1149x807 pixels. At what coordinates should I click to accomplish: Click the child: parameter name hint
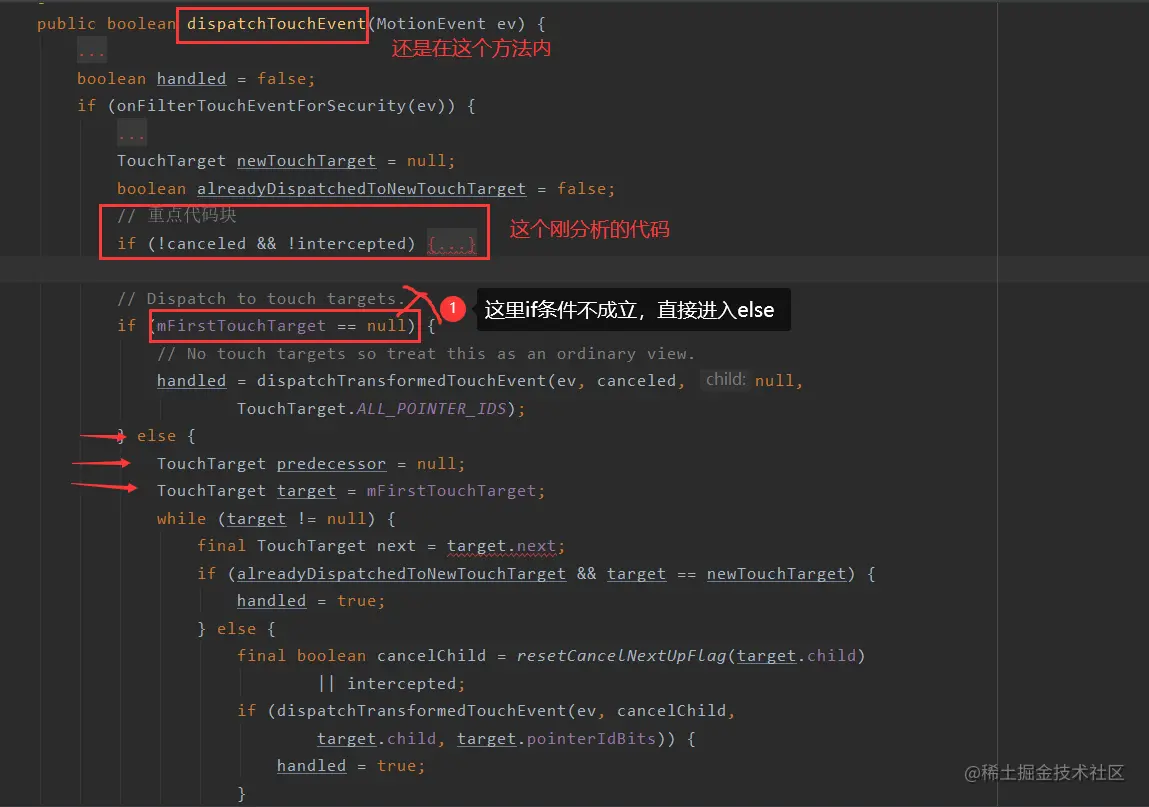pyautogui.click(x=725, y=380)
